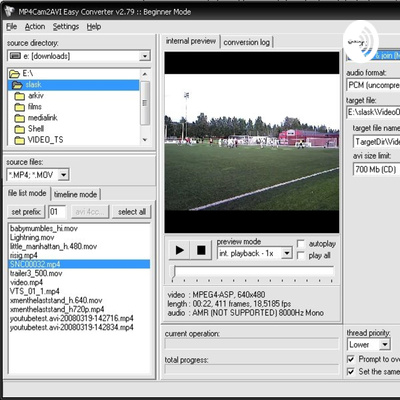Open the Help menu

click(x=94, y=27)
